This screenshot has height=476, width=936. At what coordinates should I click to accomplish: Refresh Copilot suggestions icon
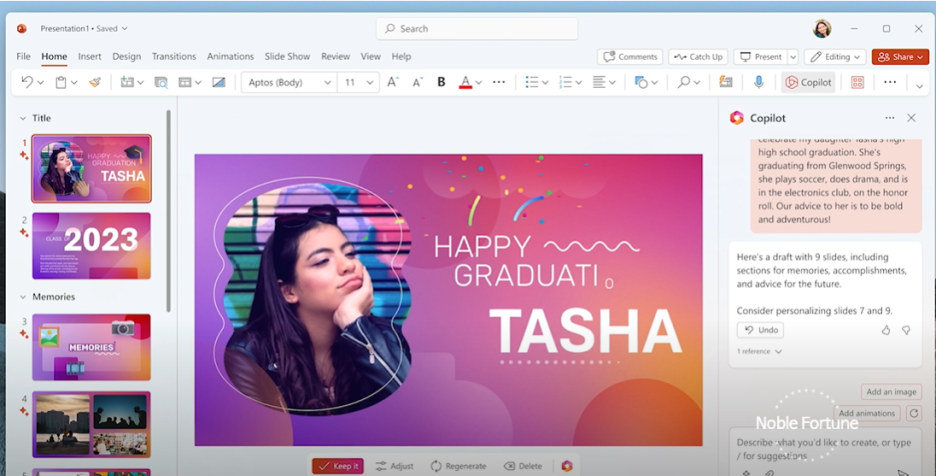pos(914,413)
